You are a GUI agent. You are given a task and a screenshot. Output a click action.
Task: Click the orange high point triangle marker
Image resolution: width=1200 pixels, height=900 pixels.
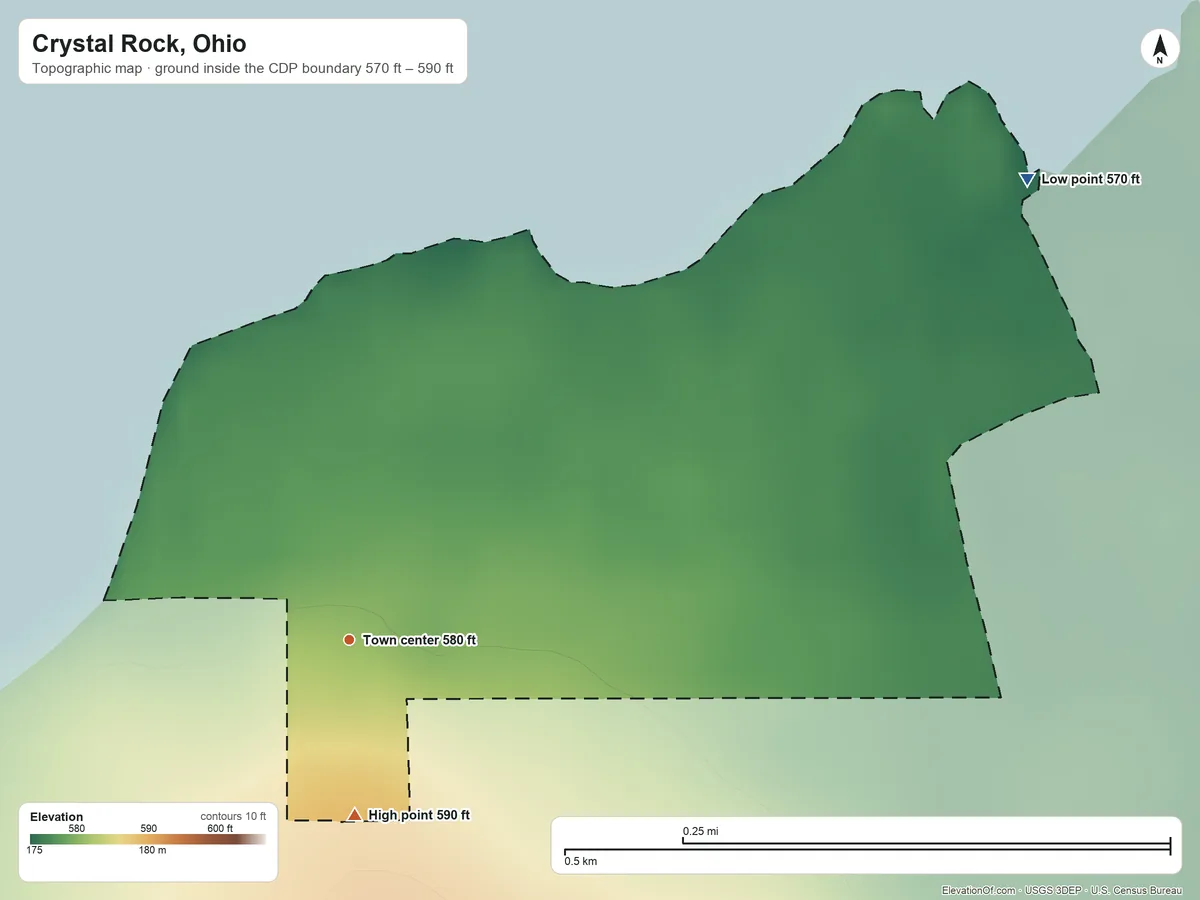pos(354,815)
